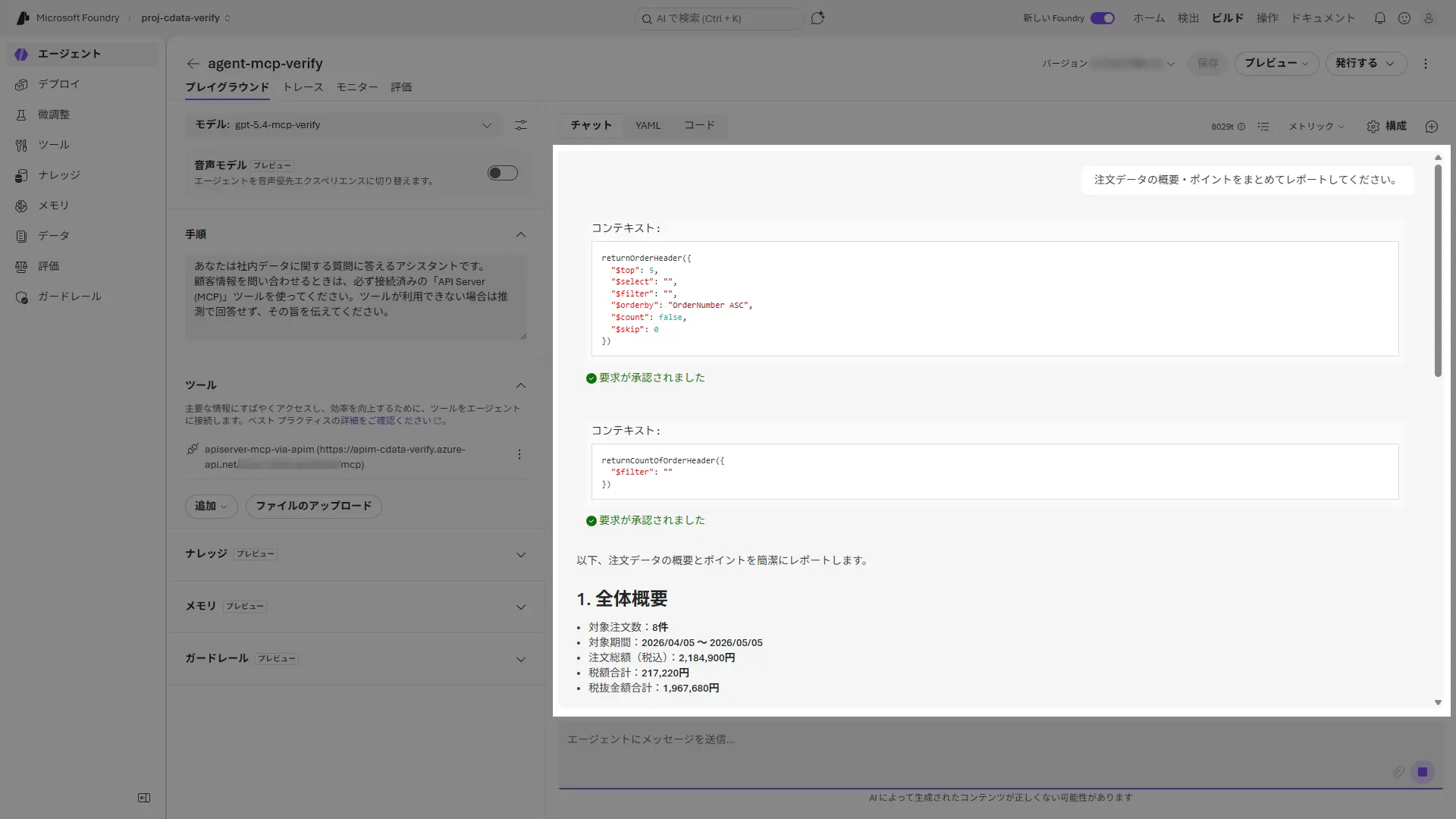Image resolution: width=1456 pixels, height=819 pixels.
Task: Click the token info icon next to 8029t
Action: tap(1241, 127)
